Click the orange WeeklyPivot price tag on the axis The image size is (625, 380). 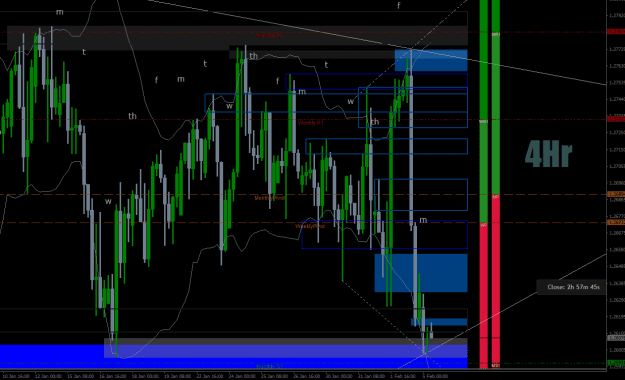coord(616,222)
